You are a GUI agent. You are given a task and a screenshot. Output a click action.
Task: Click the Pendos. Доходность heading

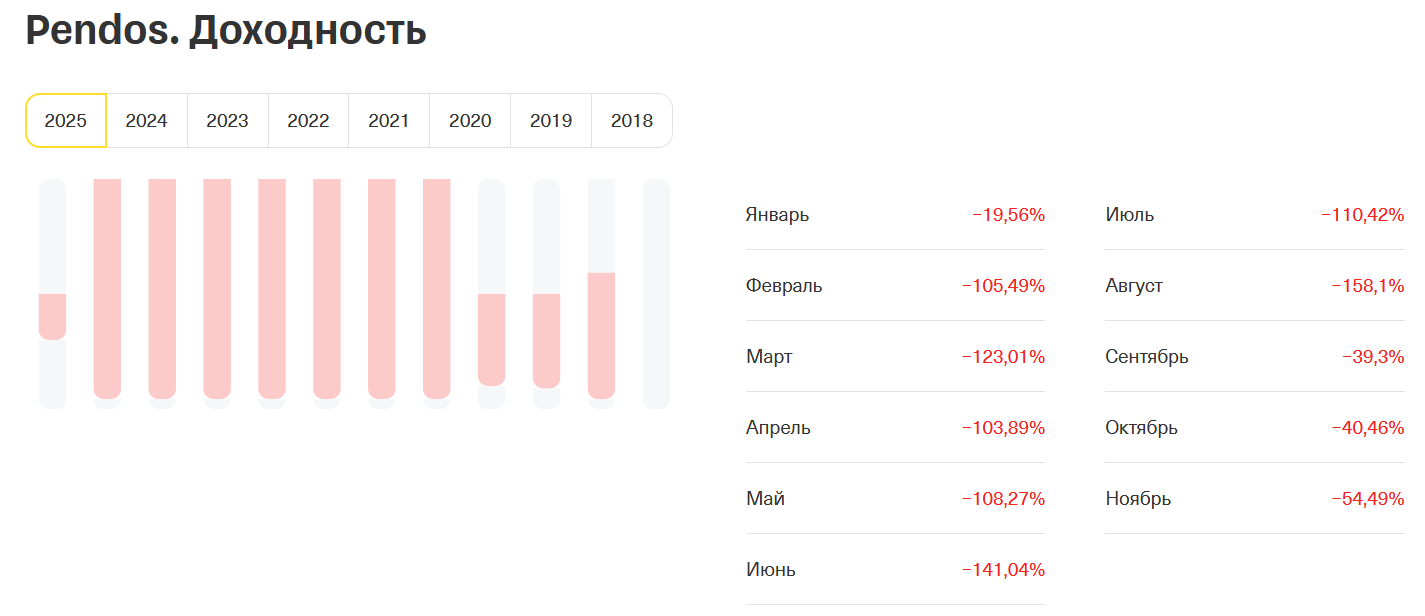[x=226, y=31]
